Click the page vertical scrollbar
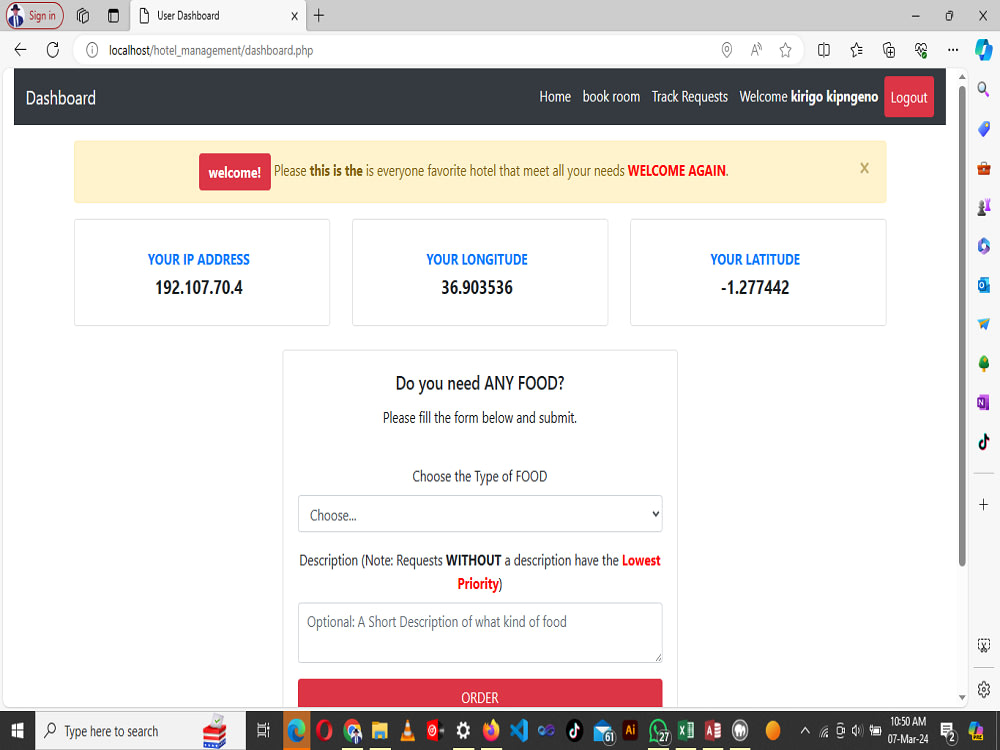 [962, 325]
